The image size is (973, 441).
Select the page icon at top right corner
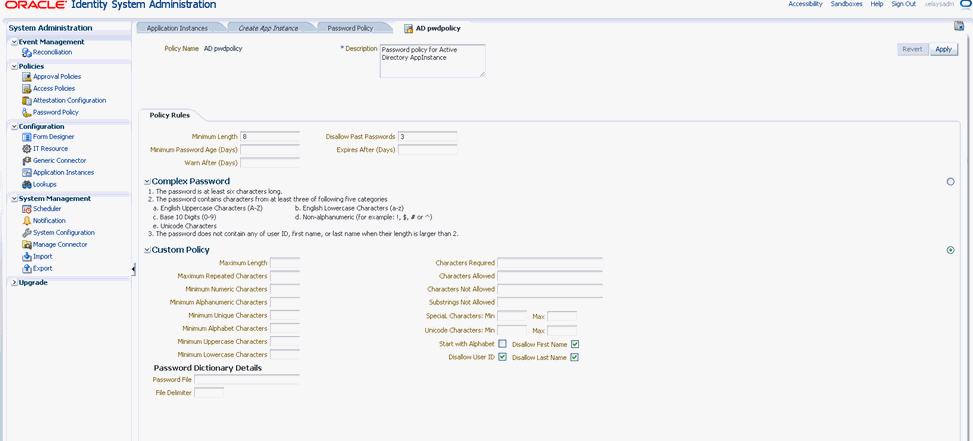point(958,25)
